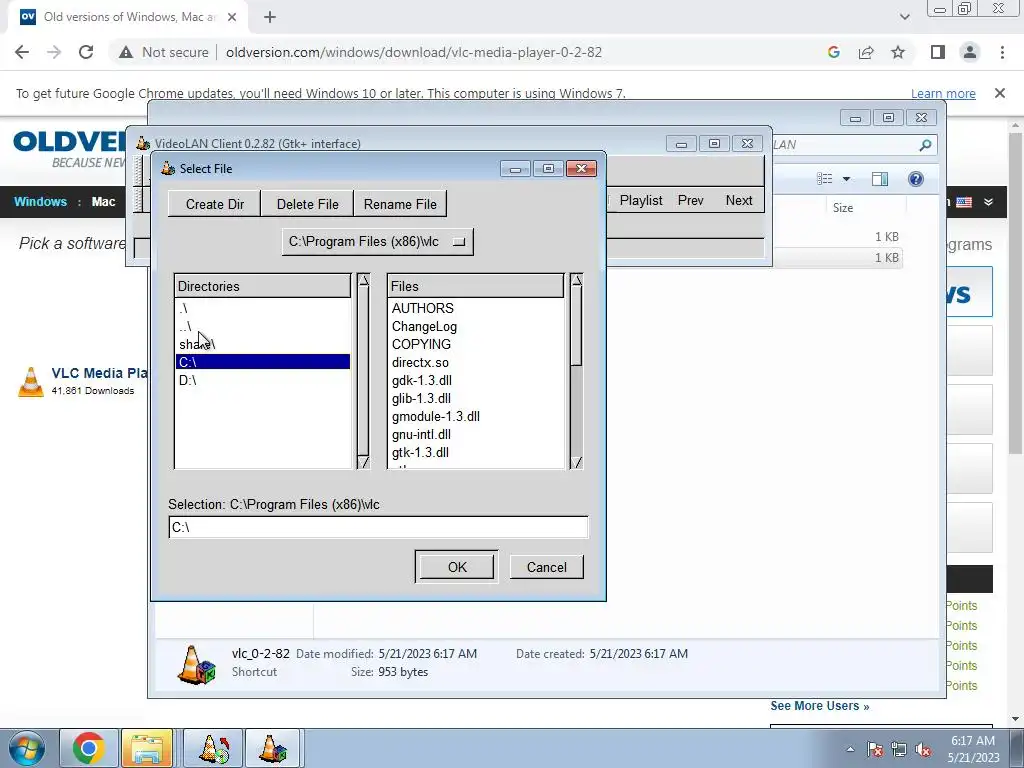Image resolution: width=1024 pixels, height=768 pixels.
Task: Select the share\ directory entry
Action: click(x=263, y=344)
